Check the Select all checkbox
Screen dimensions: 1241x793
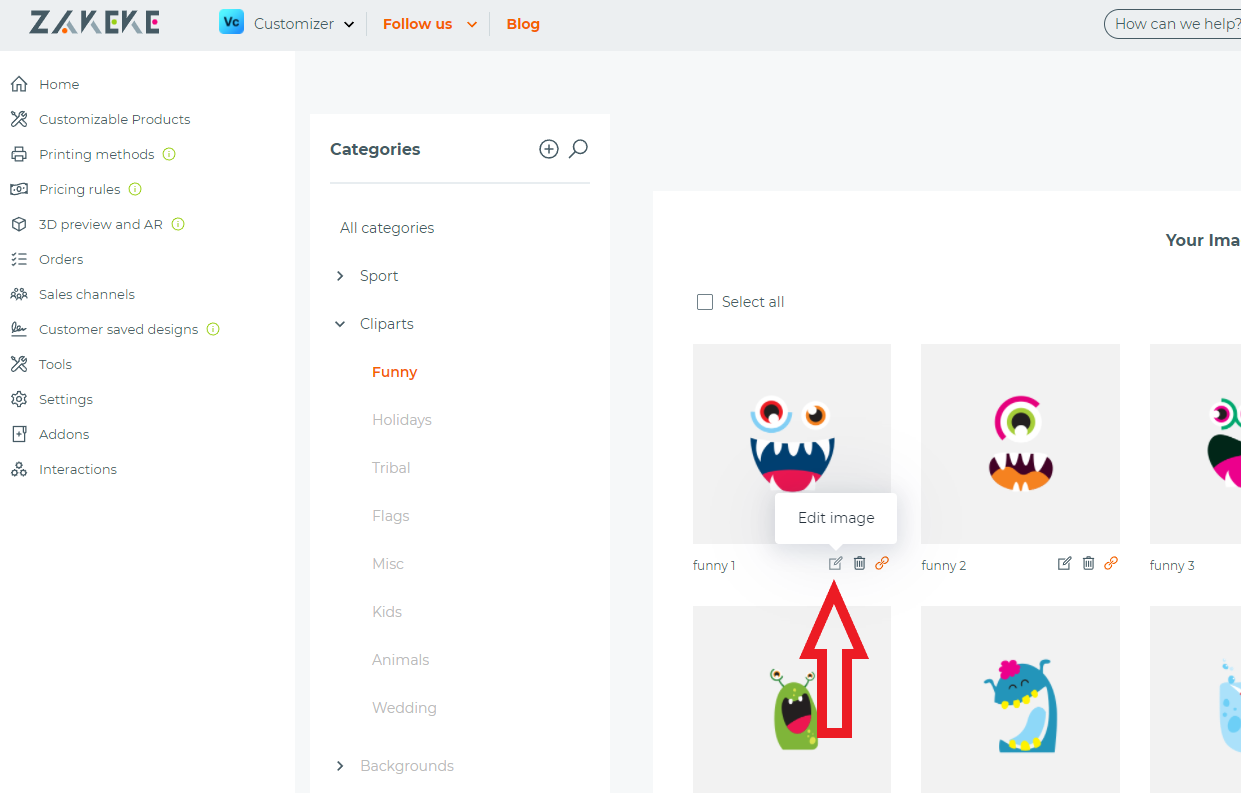pyautogui.click(x=705, y=302)
